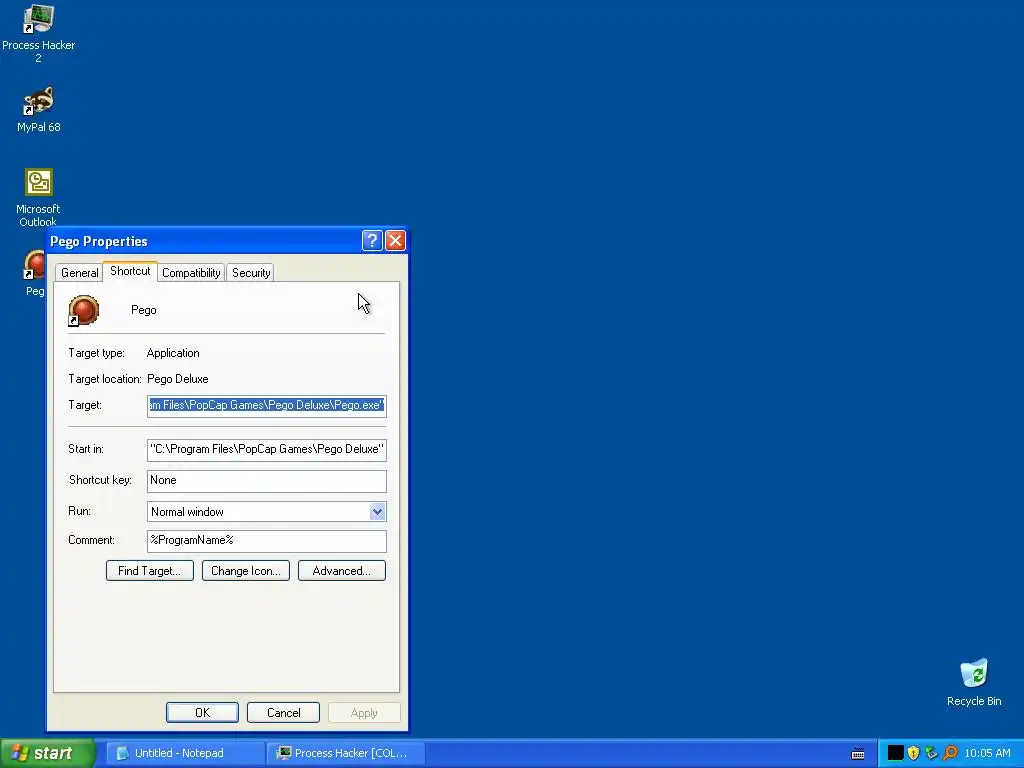Click the Application target type value
Screen dimensions: 1024x768
[173, 353]
